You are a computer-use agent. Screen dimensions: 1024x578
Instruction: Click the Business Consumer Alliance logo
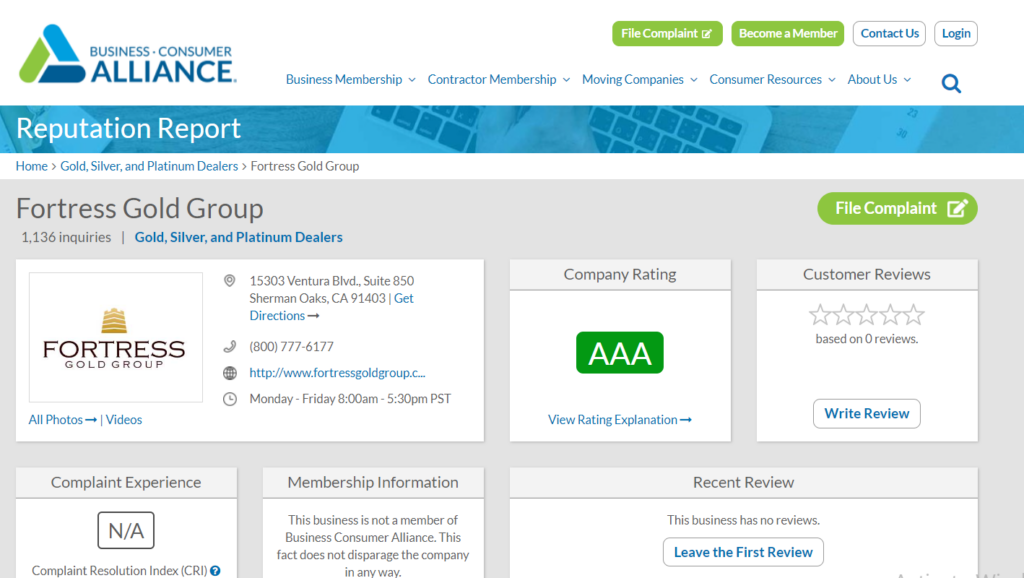128,54
